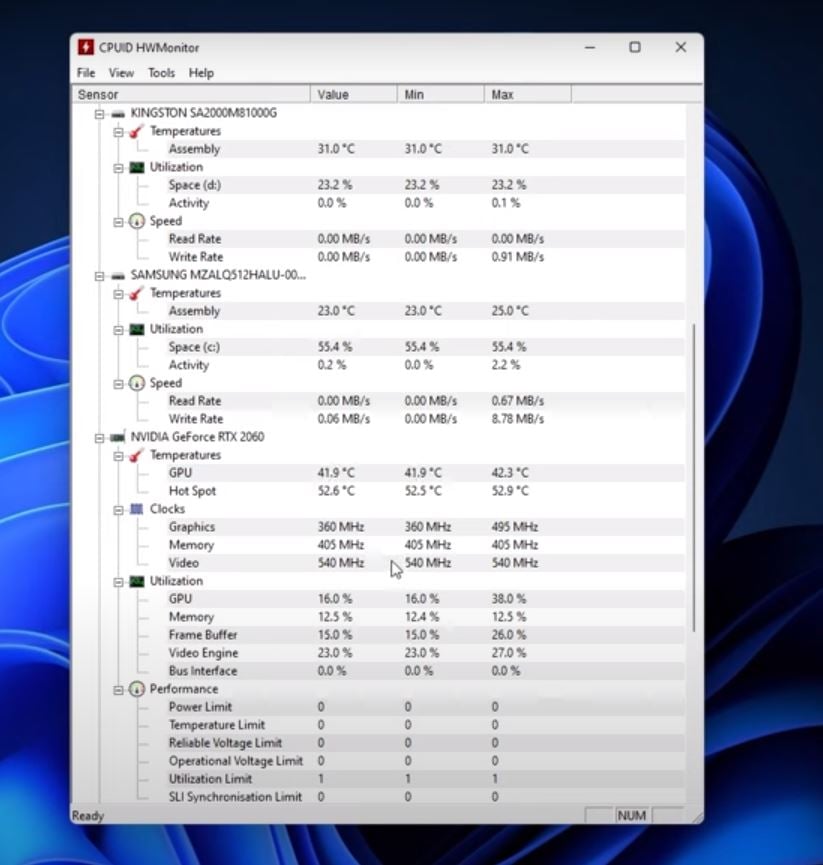Collapse Samsung Utilization group

(x=118, y=330)
